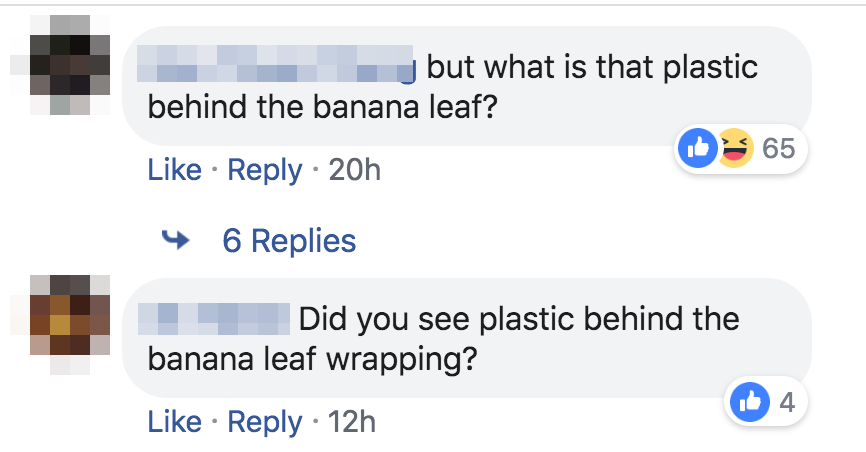Open the 20h timestamp link
This screenshot has width=866, height=452.
point(355,170)
